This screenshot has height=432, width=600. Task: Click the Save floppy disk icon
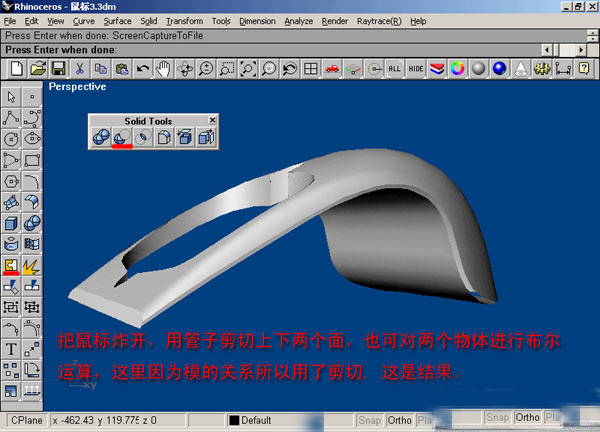click(59, 68)
